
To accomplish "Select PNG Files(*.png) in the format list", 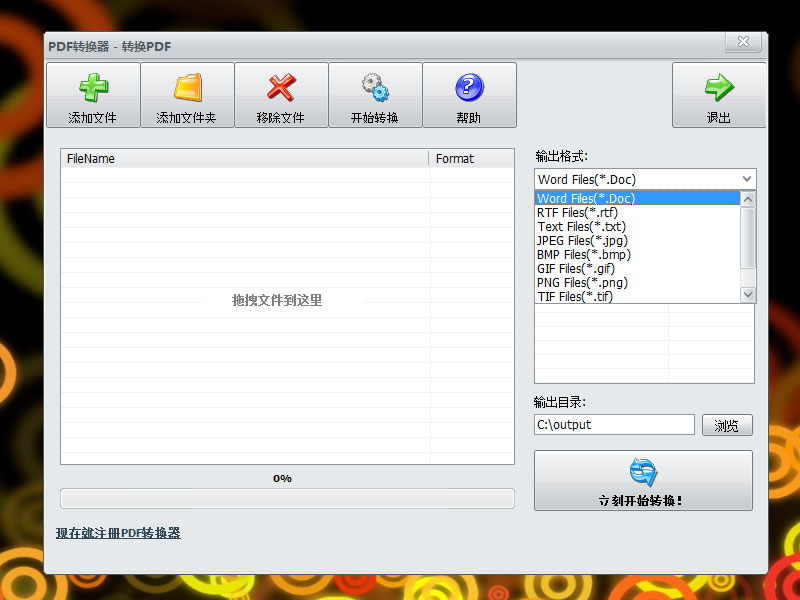I will [x=580, y=282].
